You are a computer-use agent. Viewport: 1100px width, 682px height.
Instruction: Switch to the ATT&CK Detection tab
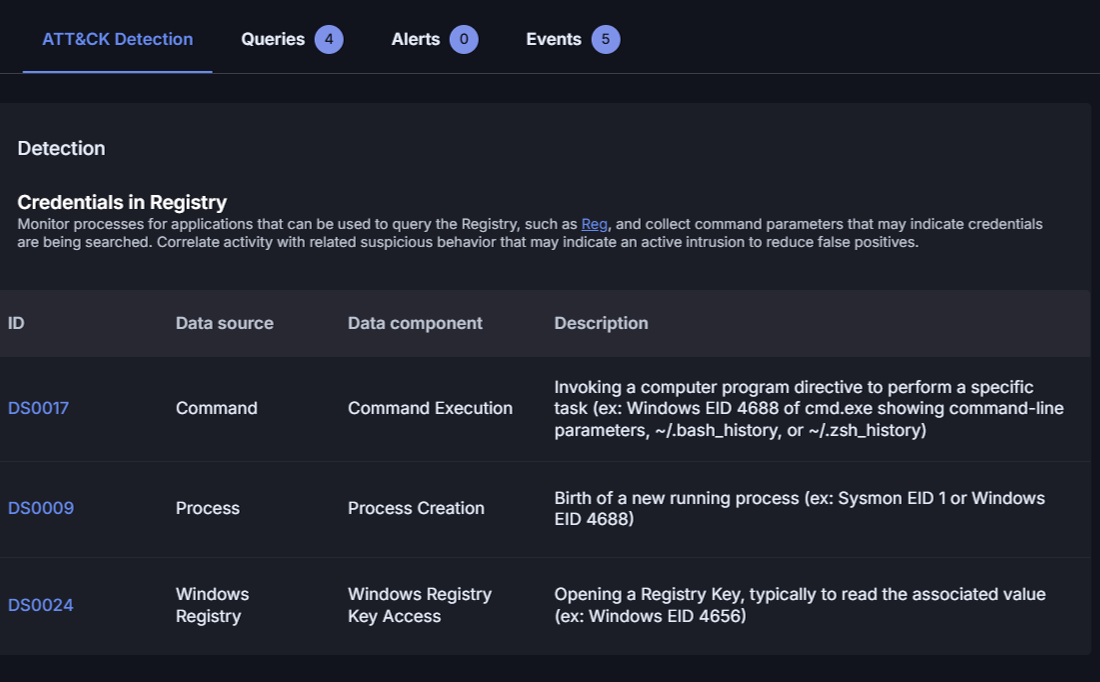(117, 39)
